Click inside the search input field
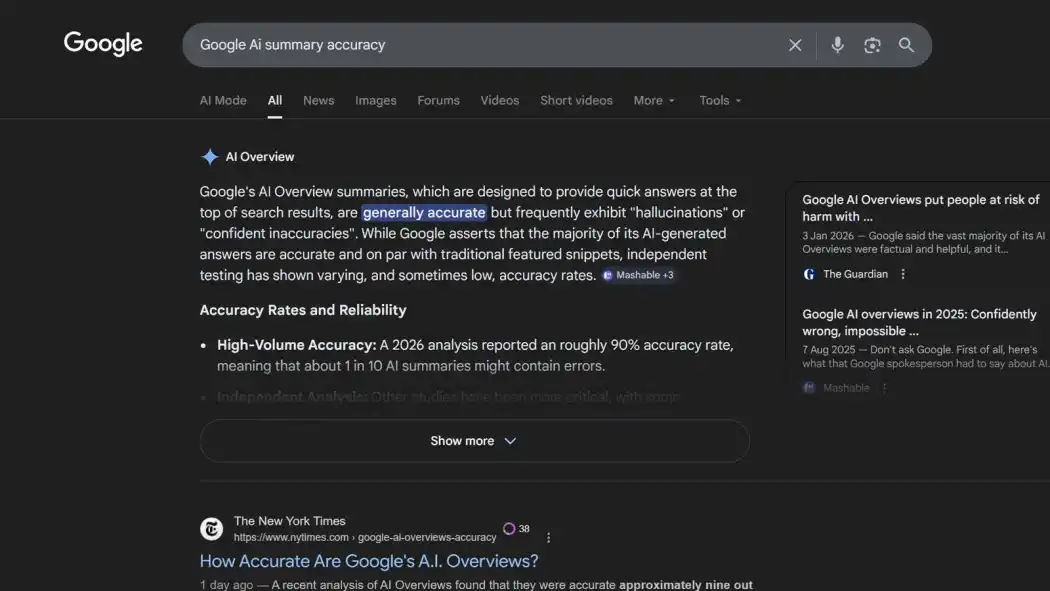The width and height of the screenshot is (1050, 591). click(x=450, y=44)
